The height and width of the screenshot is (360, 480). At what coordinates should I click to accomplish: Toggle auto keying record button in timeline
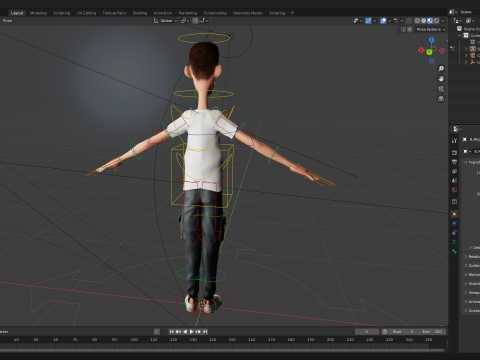156,332
